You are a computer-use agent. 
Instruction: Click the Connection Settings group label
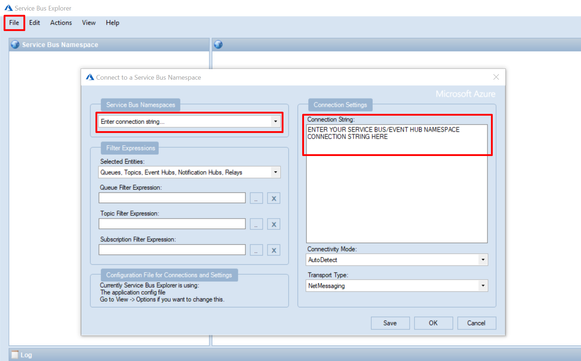(x=340, y=105)
